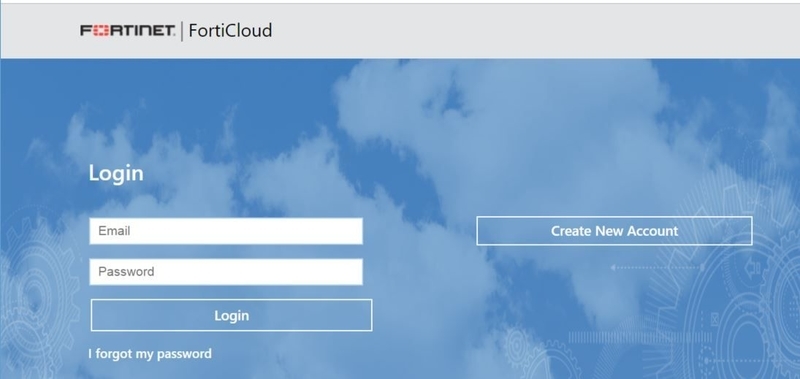
Task: Click the Login heading text
Action: click(116, 173)
